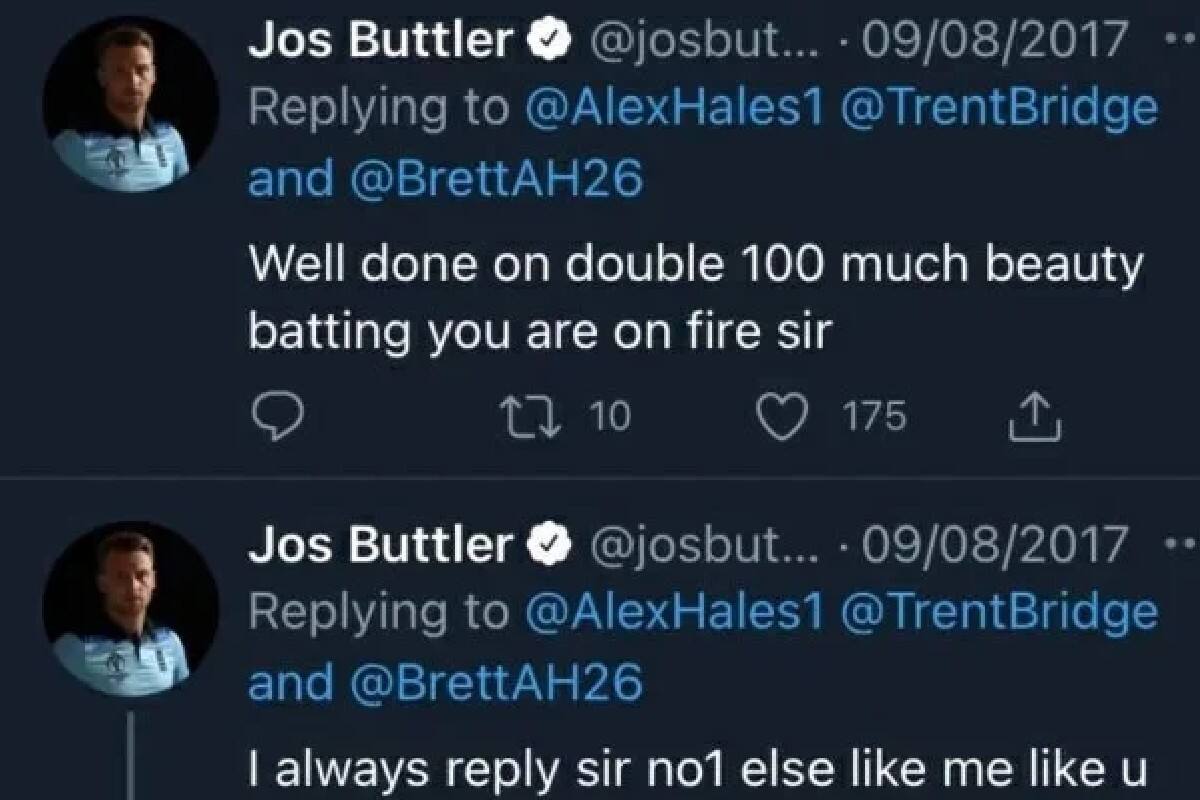The height and width of the screenshot is (800, 1200).
Task: Open @AlexHales1 mention in first tweet
Action: pyautogui.click(x=673, y=110)
